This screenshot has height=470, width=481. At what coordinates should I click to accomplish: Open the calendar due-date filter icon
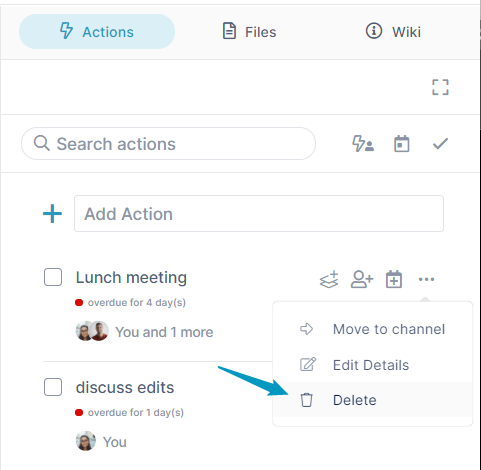pyautogui.click(x=402, y=144)
